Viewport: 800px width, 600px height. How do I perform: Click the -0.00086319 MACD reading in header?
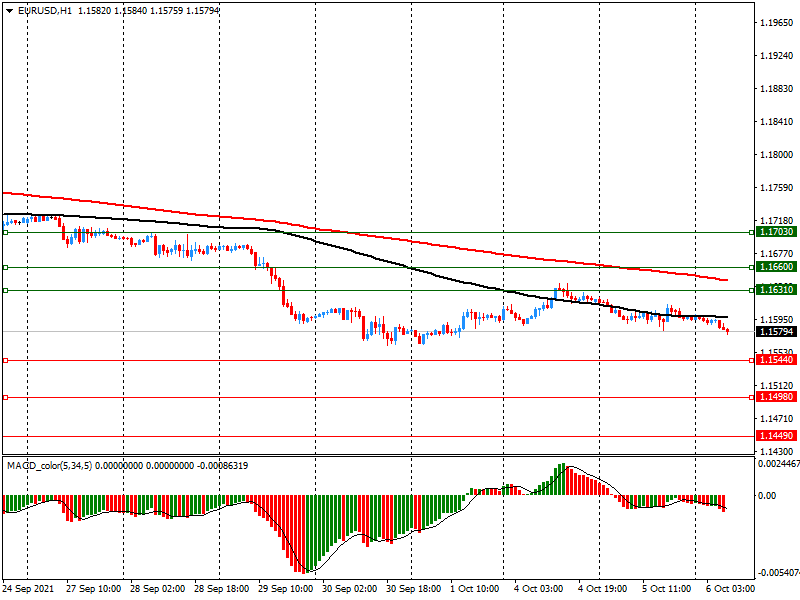pyautogui.click(x=222, y=466)
